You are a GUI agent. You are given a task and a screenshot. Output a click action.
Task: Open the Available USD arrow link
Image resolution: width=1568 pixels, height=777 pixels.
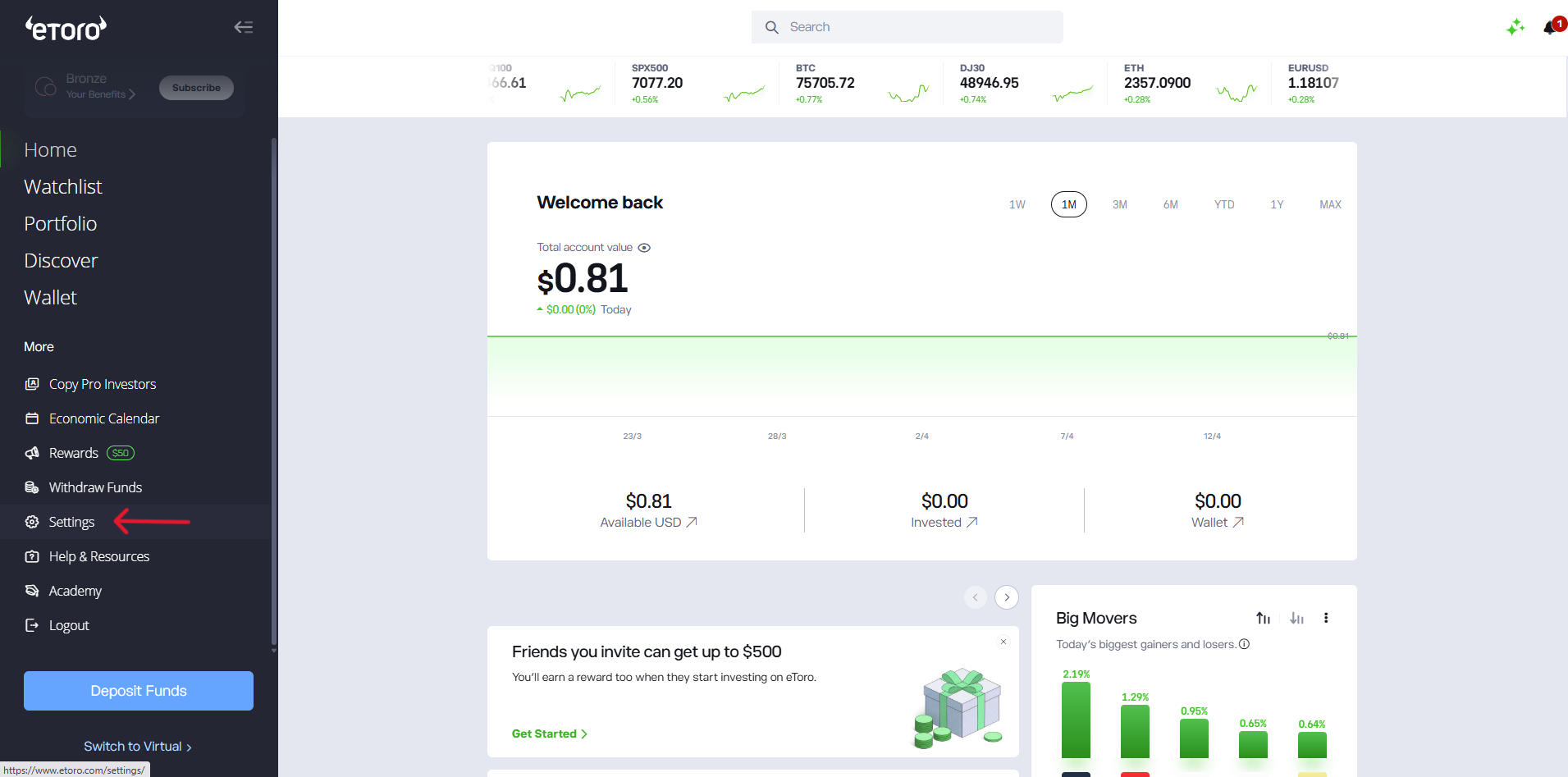(x=692, y=522)
